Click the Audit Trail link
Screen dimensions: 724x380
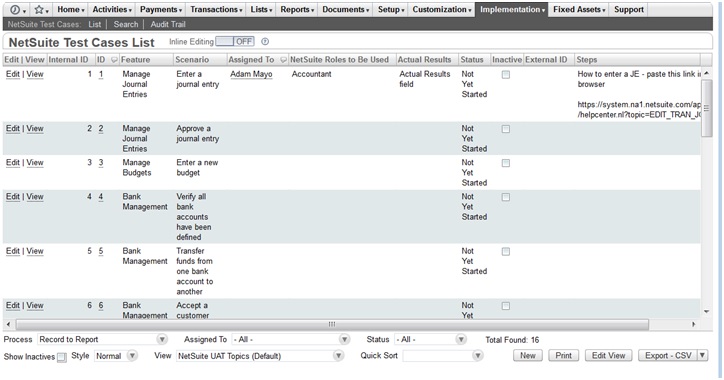click(x=168, y=24)
